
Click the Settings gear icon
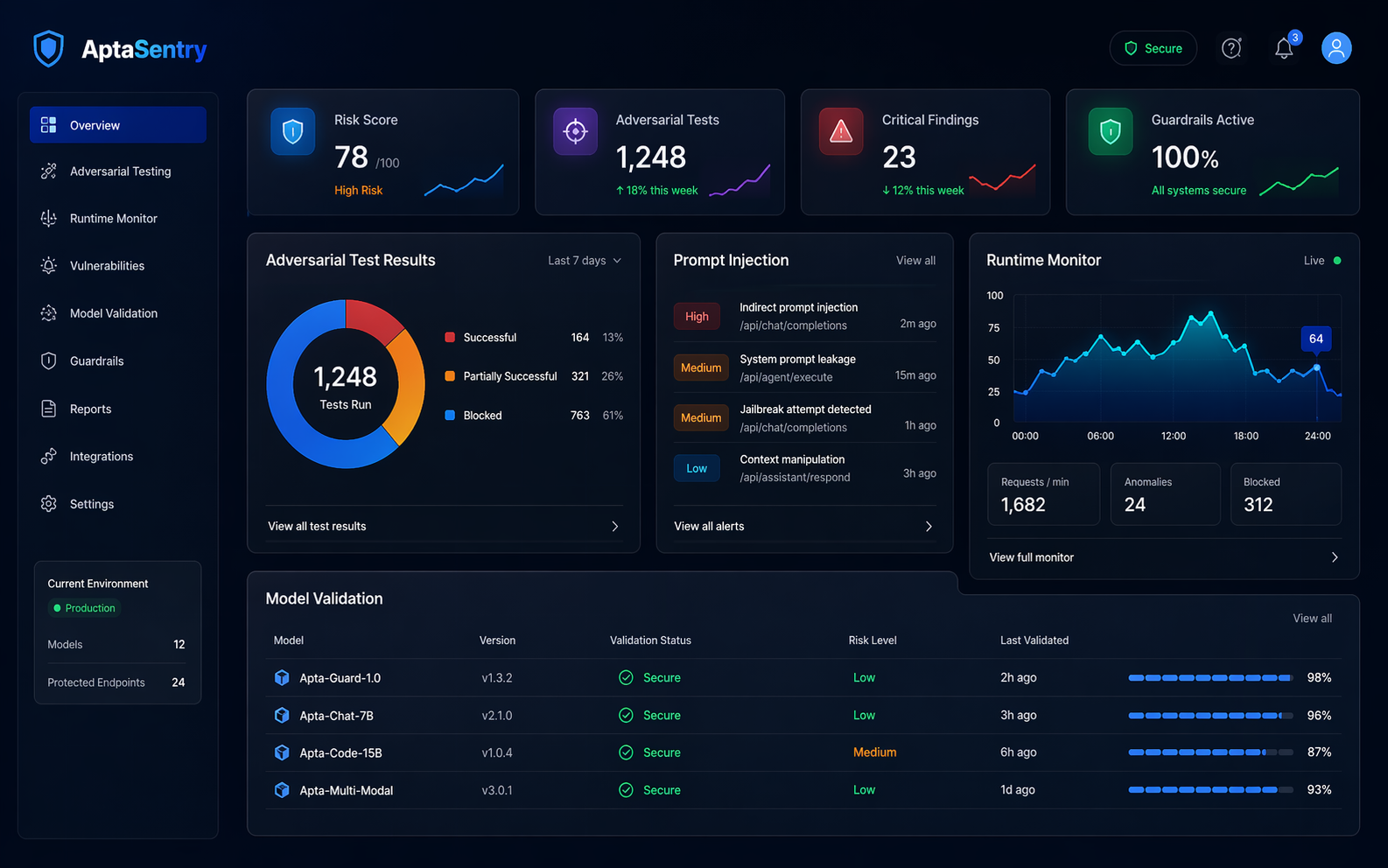tap(49, 504)
